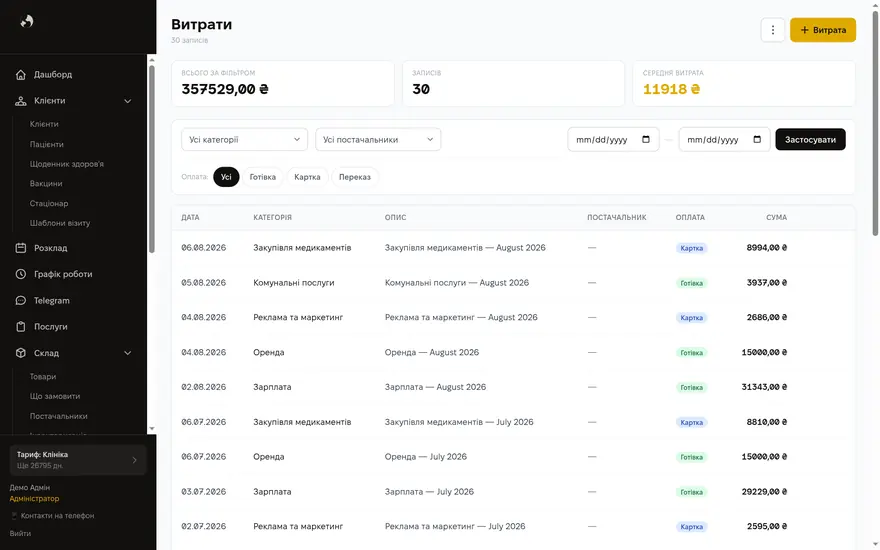Filter payments by Переказ

click(355, 177)
